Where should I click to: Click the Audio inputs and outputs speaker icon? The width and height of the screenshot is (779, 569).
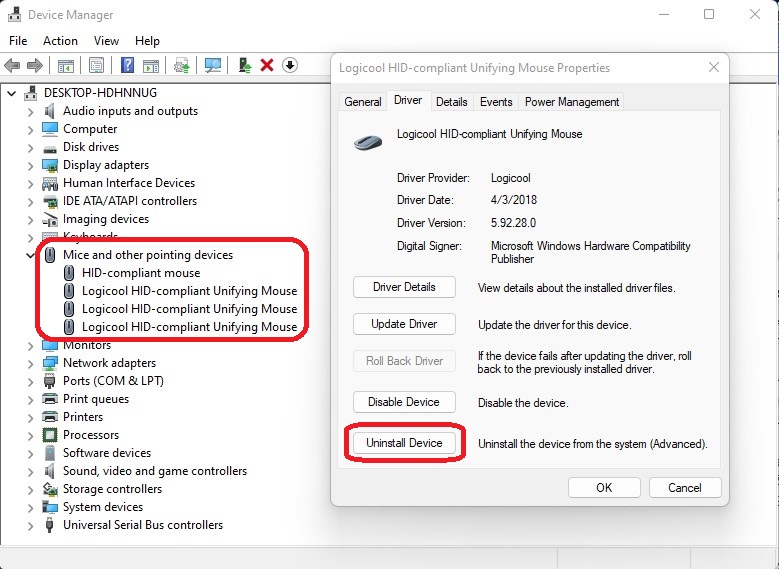point(50,111)
